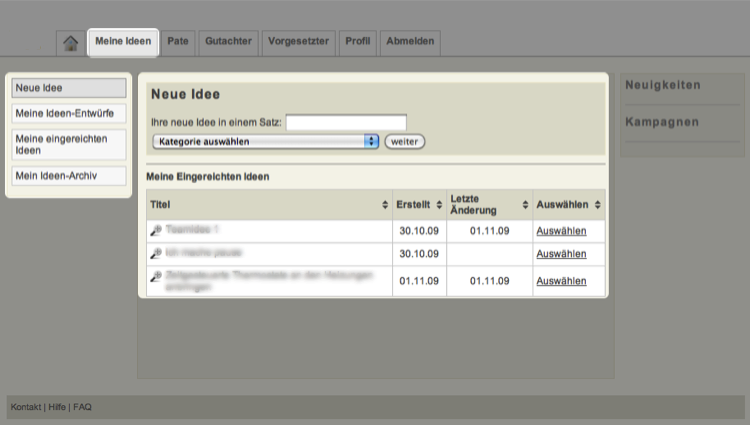Open the FAQ link in footer

82,407
